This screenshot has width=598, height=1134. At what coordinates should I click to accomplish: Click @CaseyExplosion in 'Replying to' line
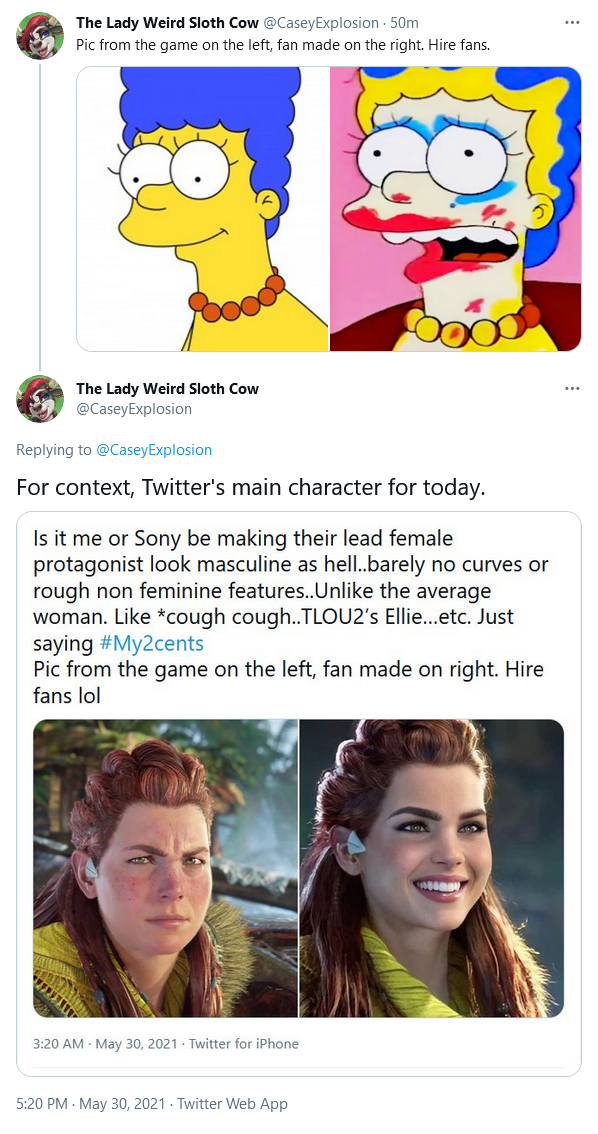(154, 450)
